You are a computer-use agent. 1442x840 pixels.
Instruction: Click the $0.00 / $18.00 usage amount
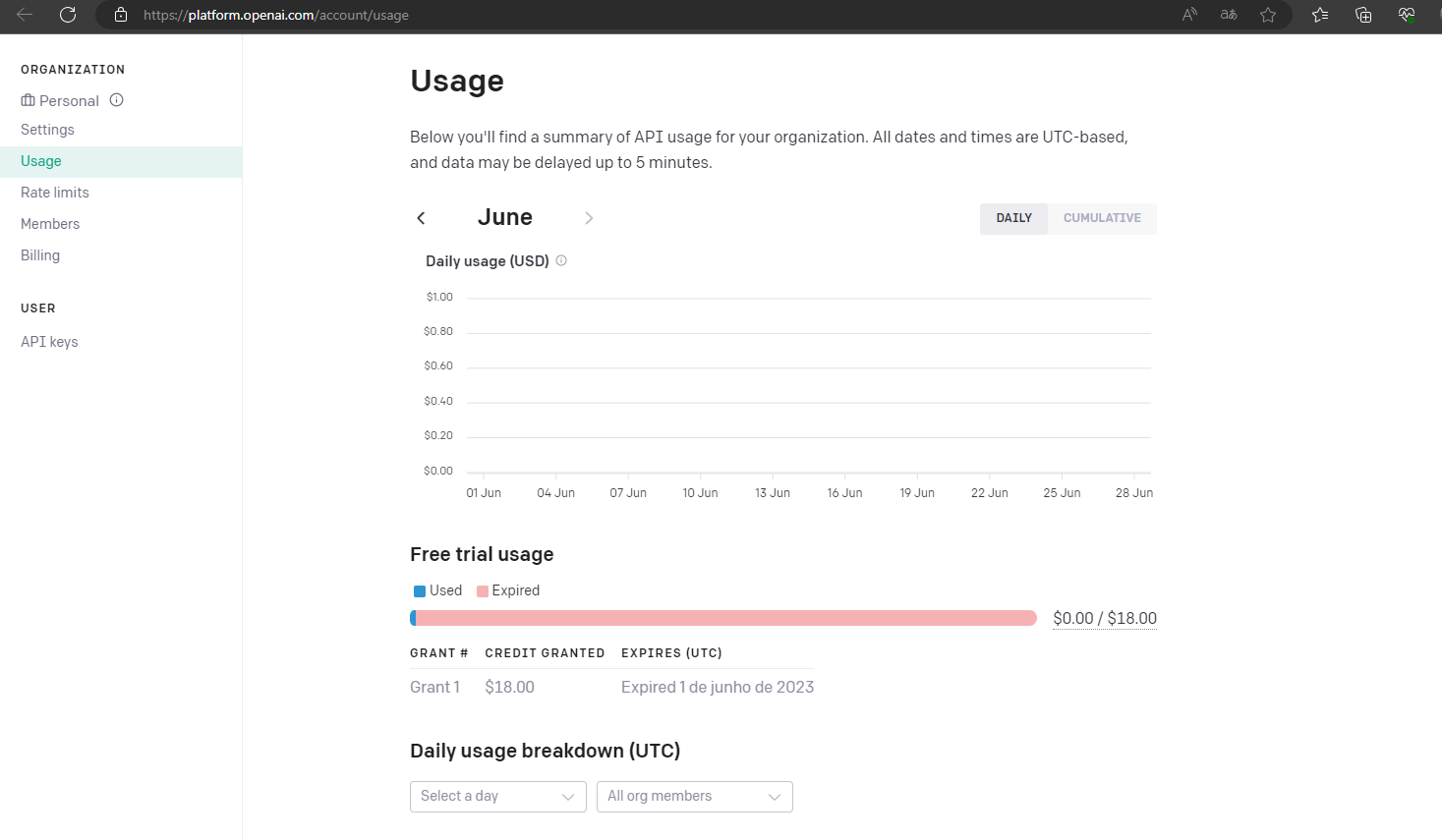(x=1105, y=618)
